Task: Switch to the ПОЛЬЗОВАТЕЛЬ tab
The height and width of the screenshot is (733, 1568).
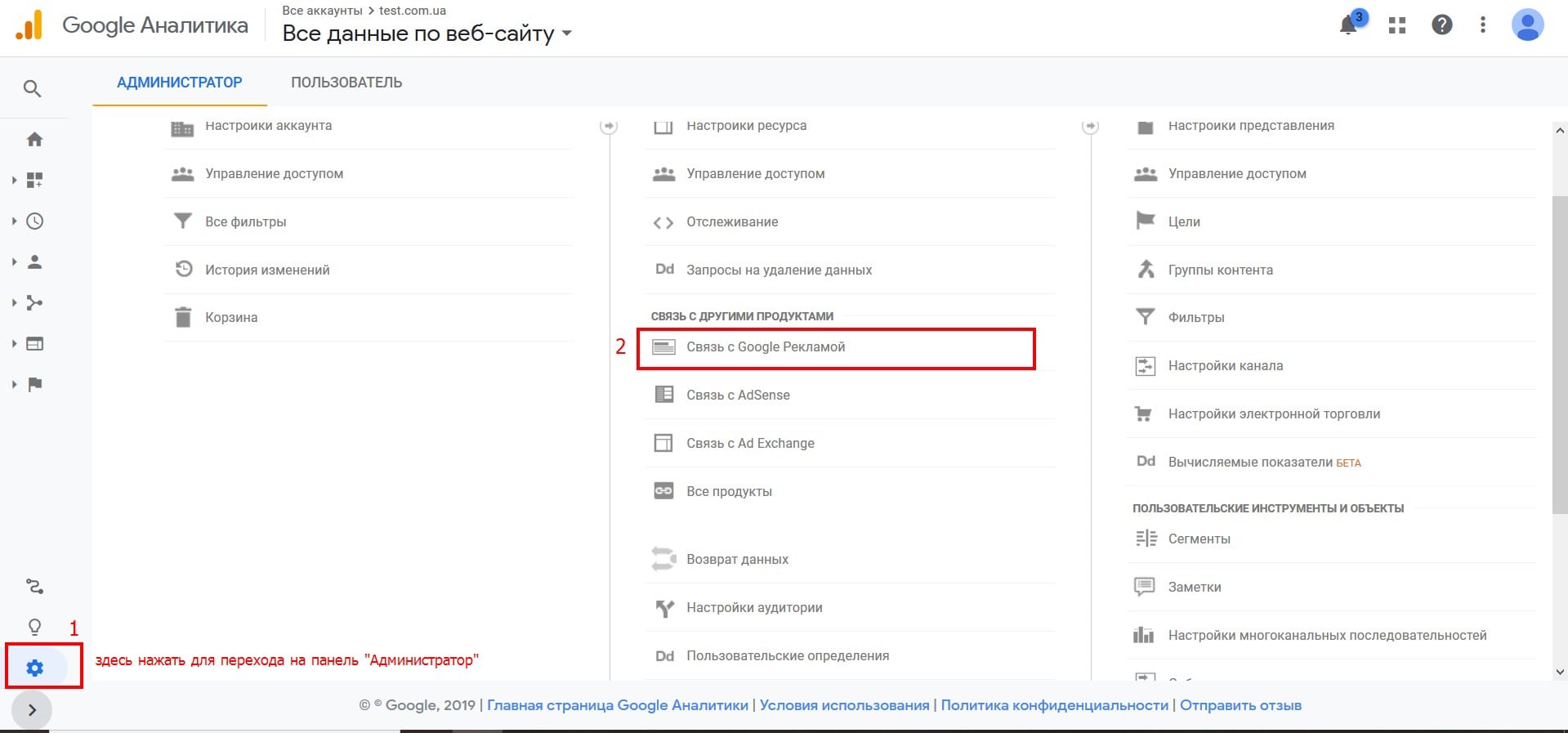Action: pos(346,83)
